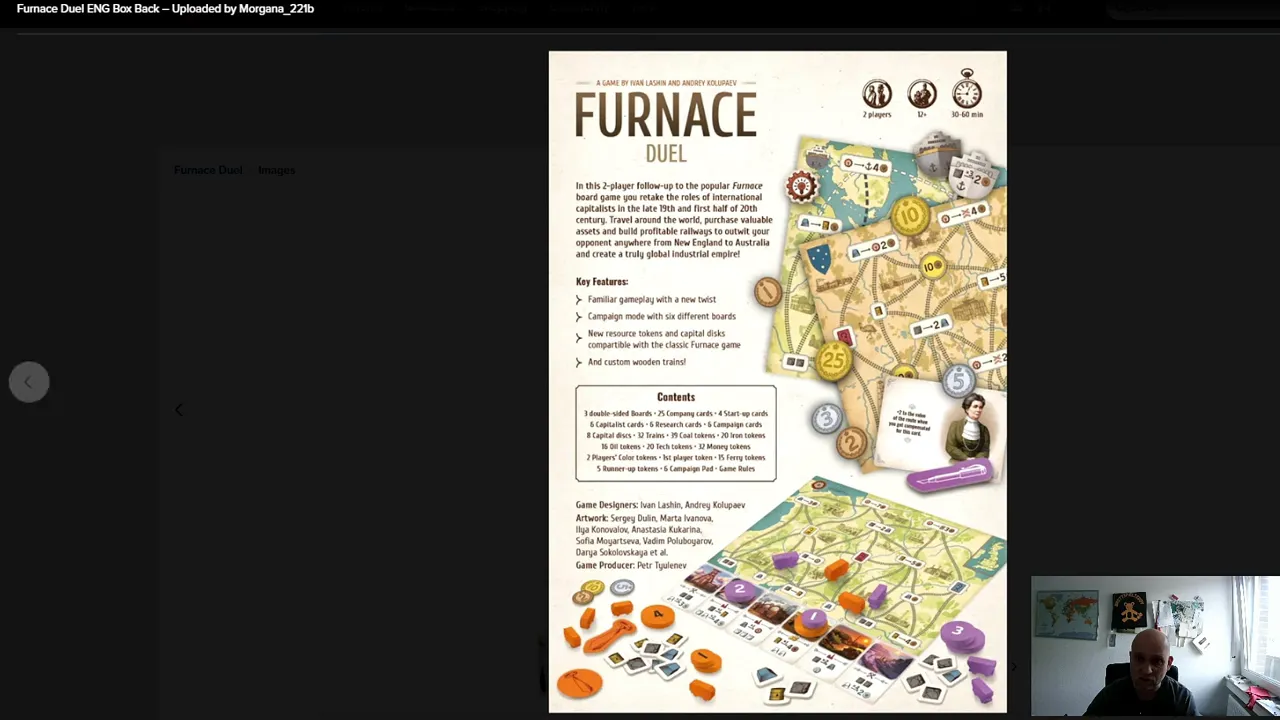
Task: Click the title 'Furnace Duel ENG Box Back – Uploaded by Morgana_221b'
Action: tap(165, 9)
